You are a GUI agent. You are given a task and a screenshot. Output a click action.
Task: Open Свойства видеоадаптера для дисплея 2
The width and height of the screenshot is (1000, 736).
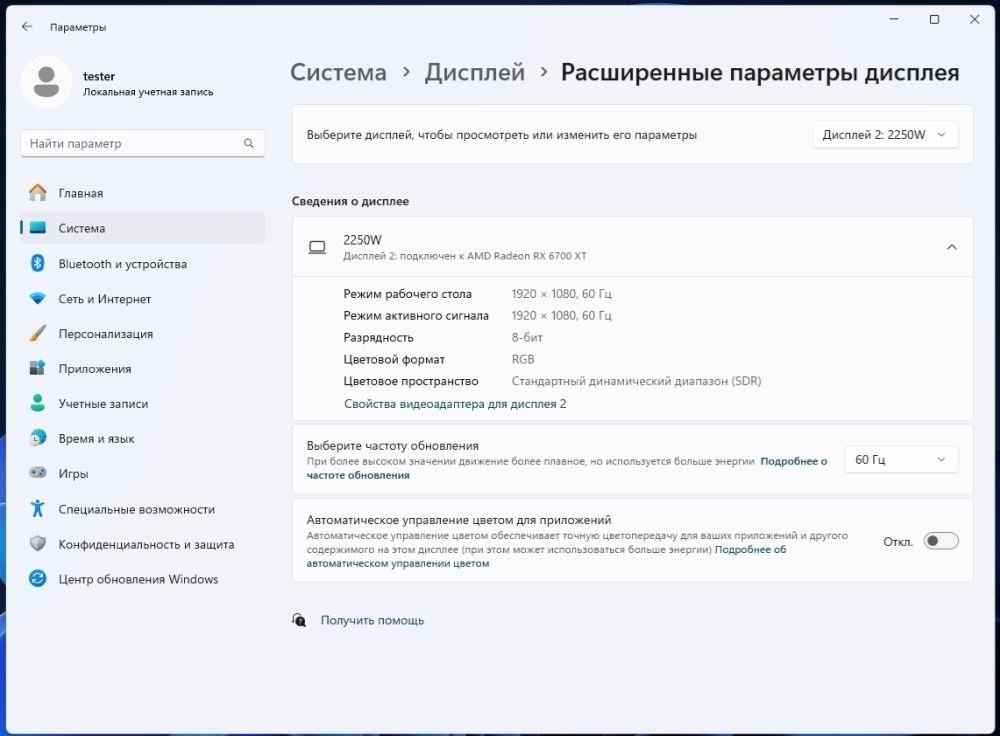(455, 404)
